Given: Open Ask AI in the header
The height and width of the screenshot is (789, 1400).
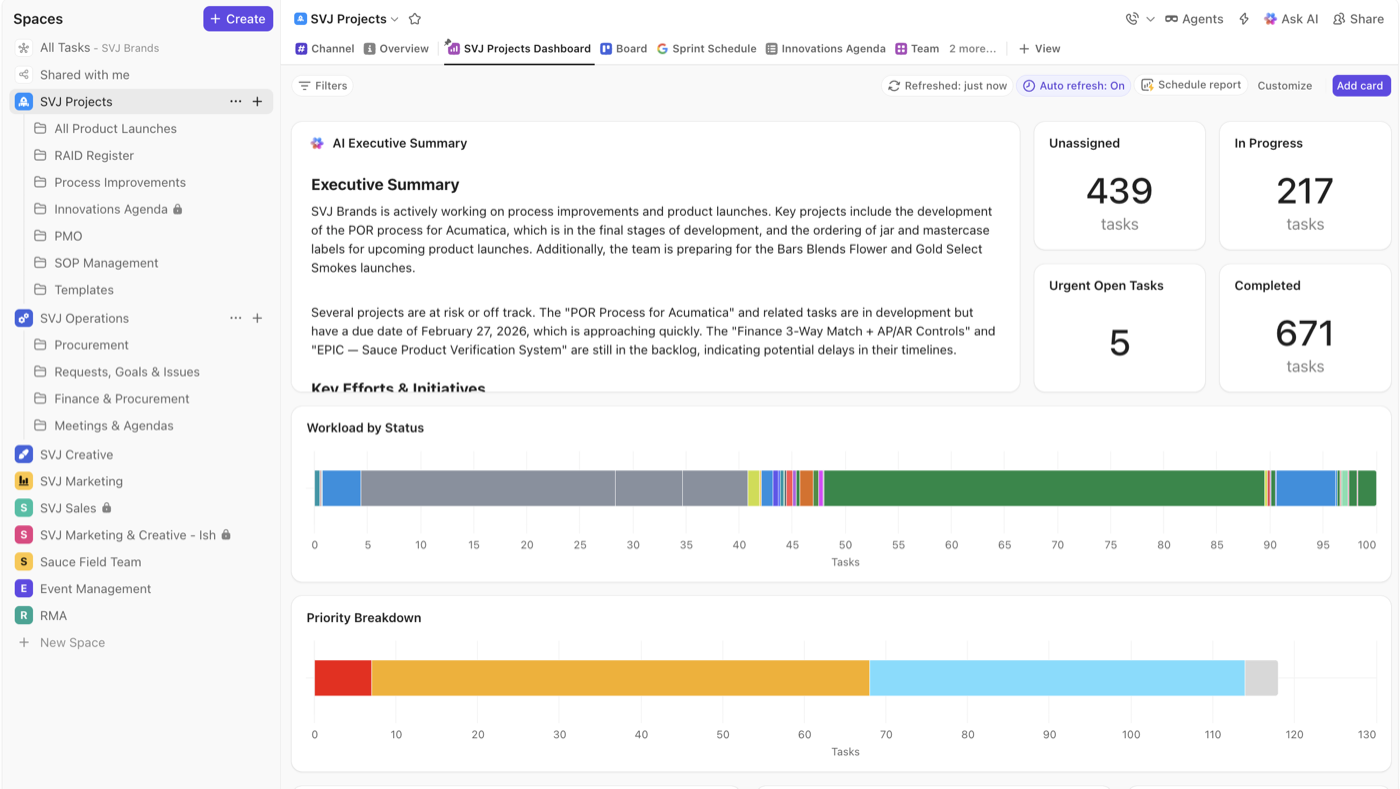Looking at the screenshot, I should pyautogui.click(x=1291, y=19).
